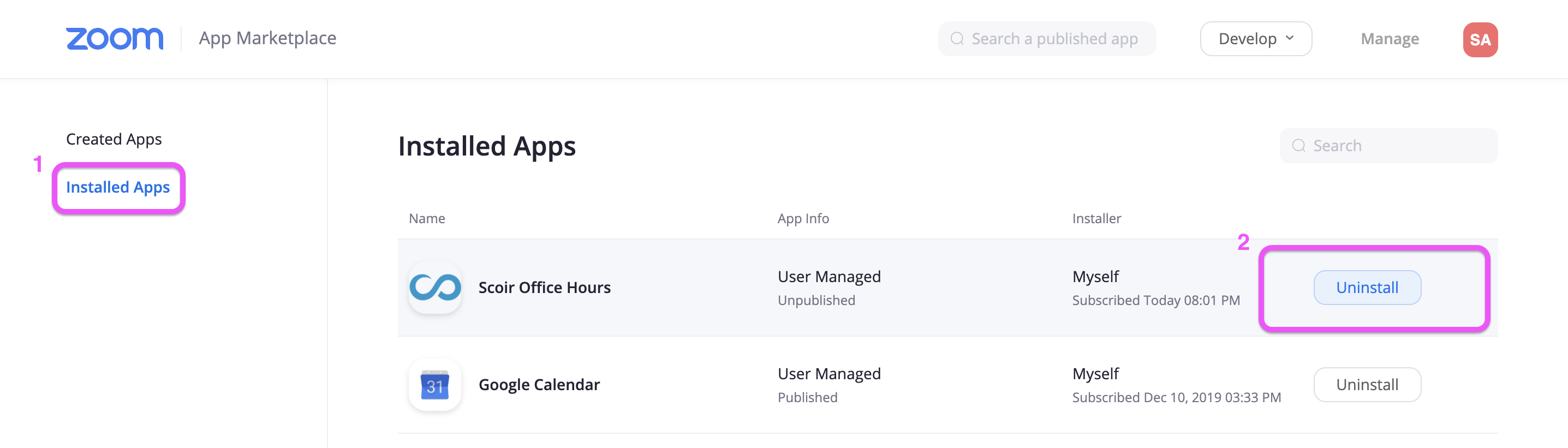
Task: Click the App Info column header
Action: click(803, 218)
